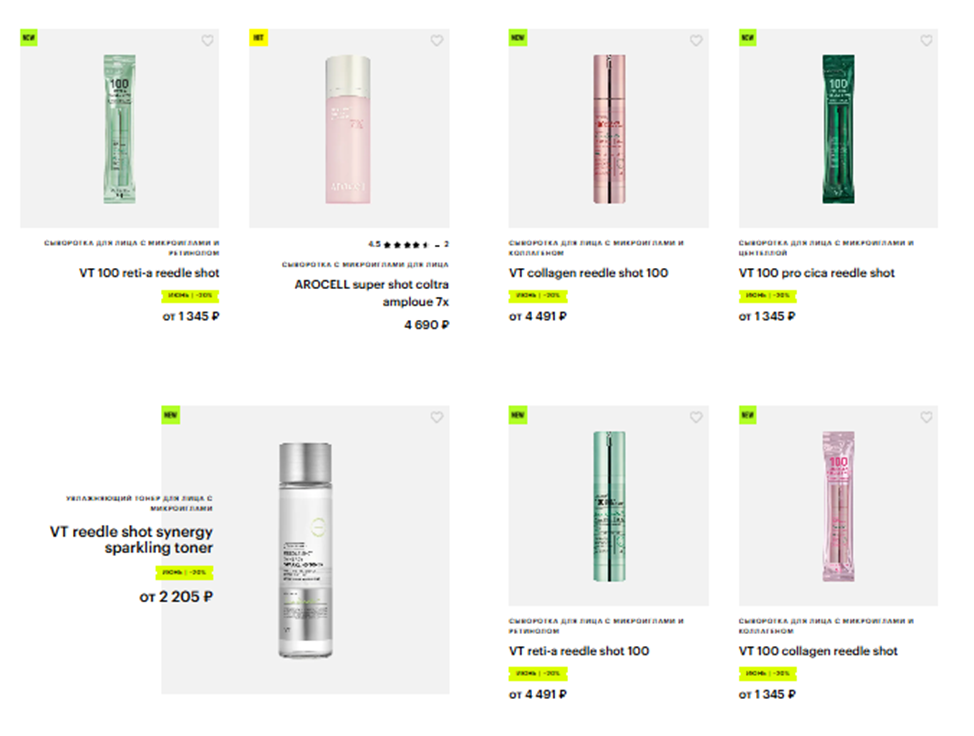The height and width of the screenshot is (736, 974).
Task: Select the pink VT 100 collagen sachet image
Action: coord(839,506)
